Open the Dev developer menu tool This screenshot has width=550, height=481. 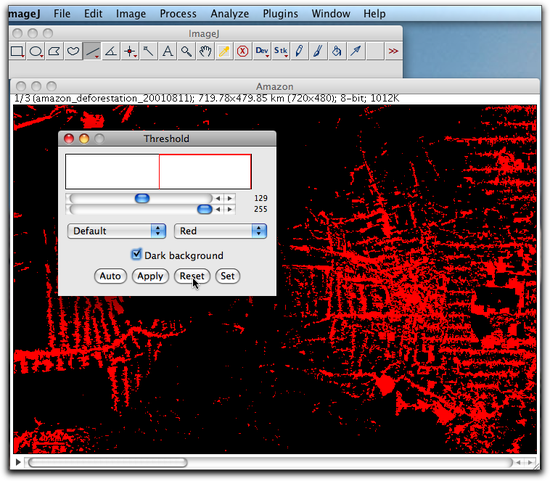262,52
